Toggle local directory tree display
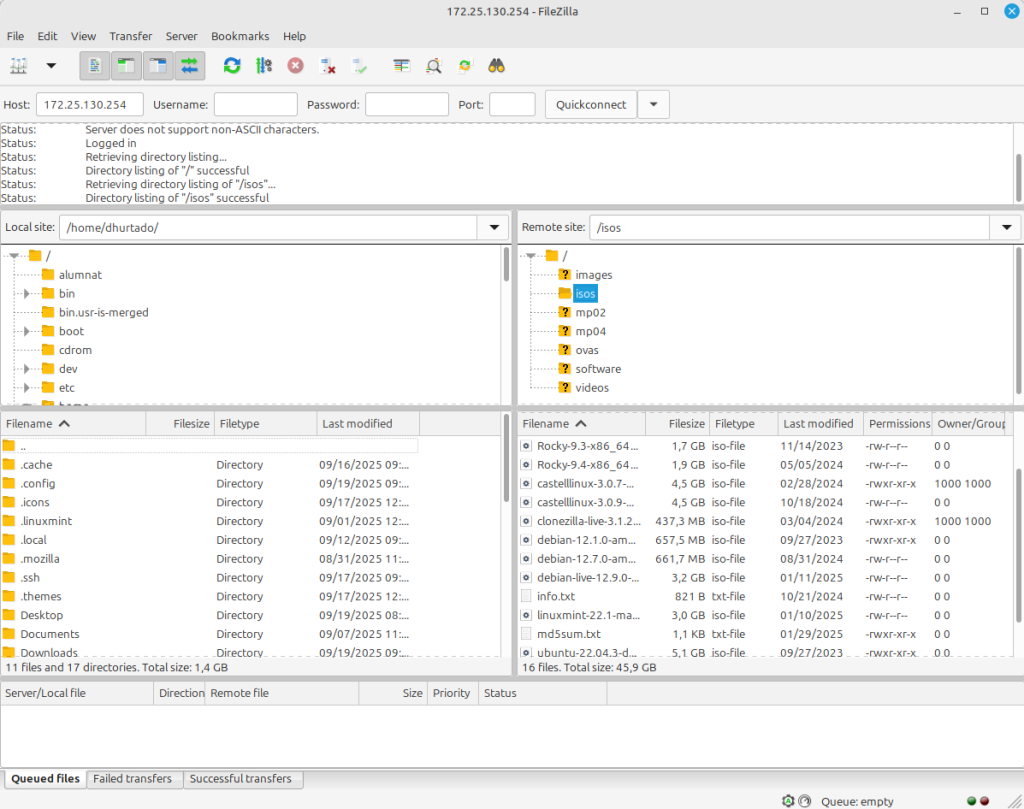The image size is (1024, 809). point(126,66)
